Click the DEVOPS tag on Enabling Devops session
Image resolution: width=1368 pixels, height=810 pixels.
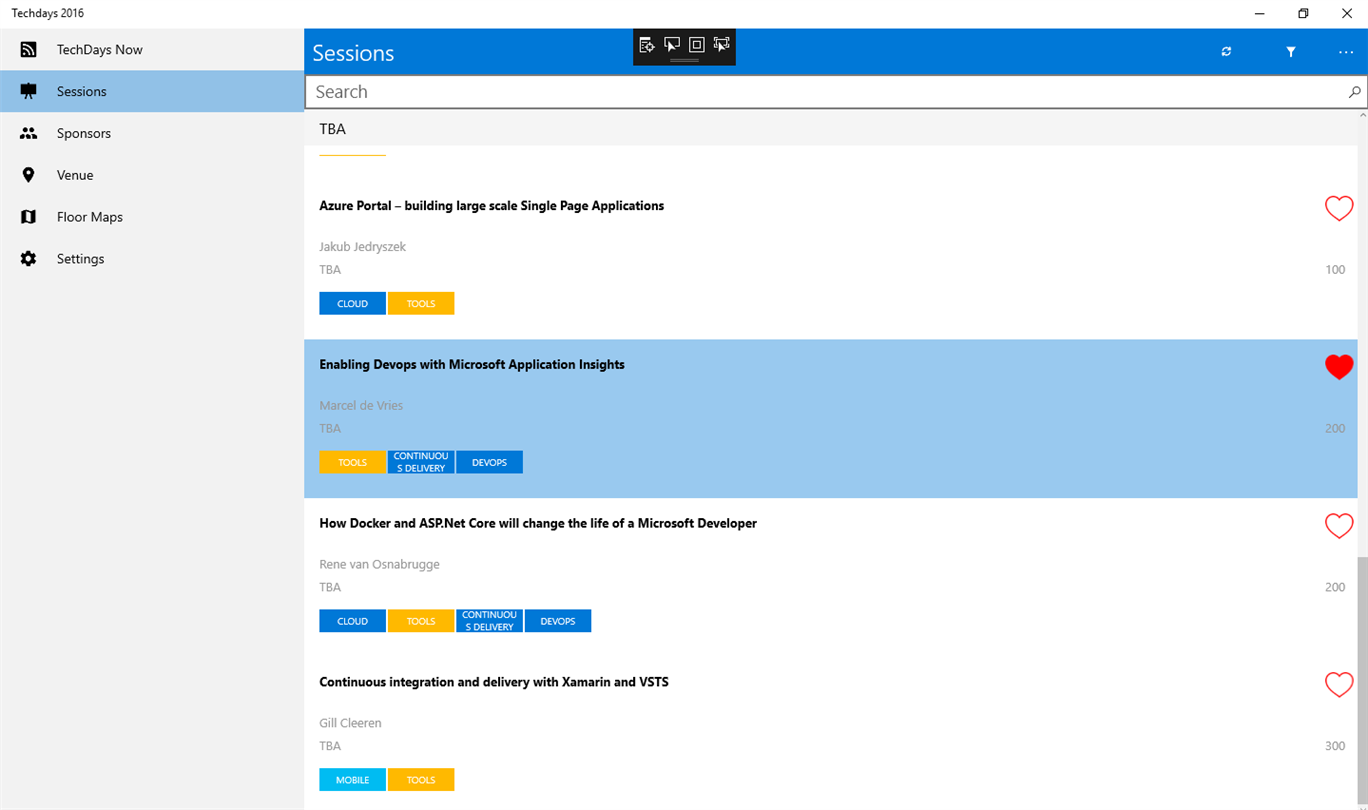click(489, 462)
